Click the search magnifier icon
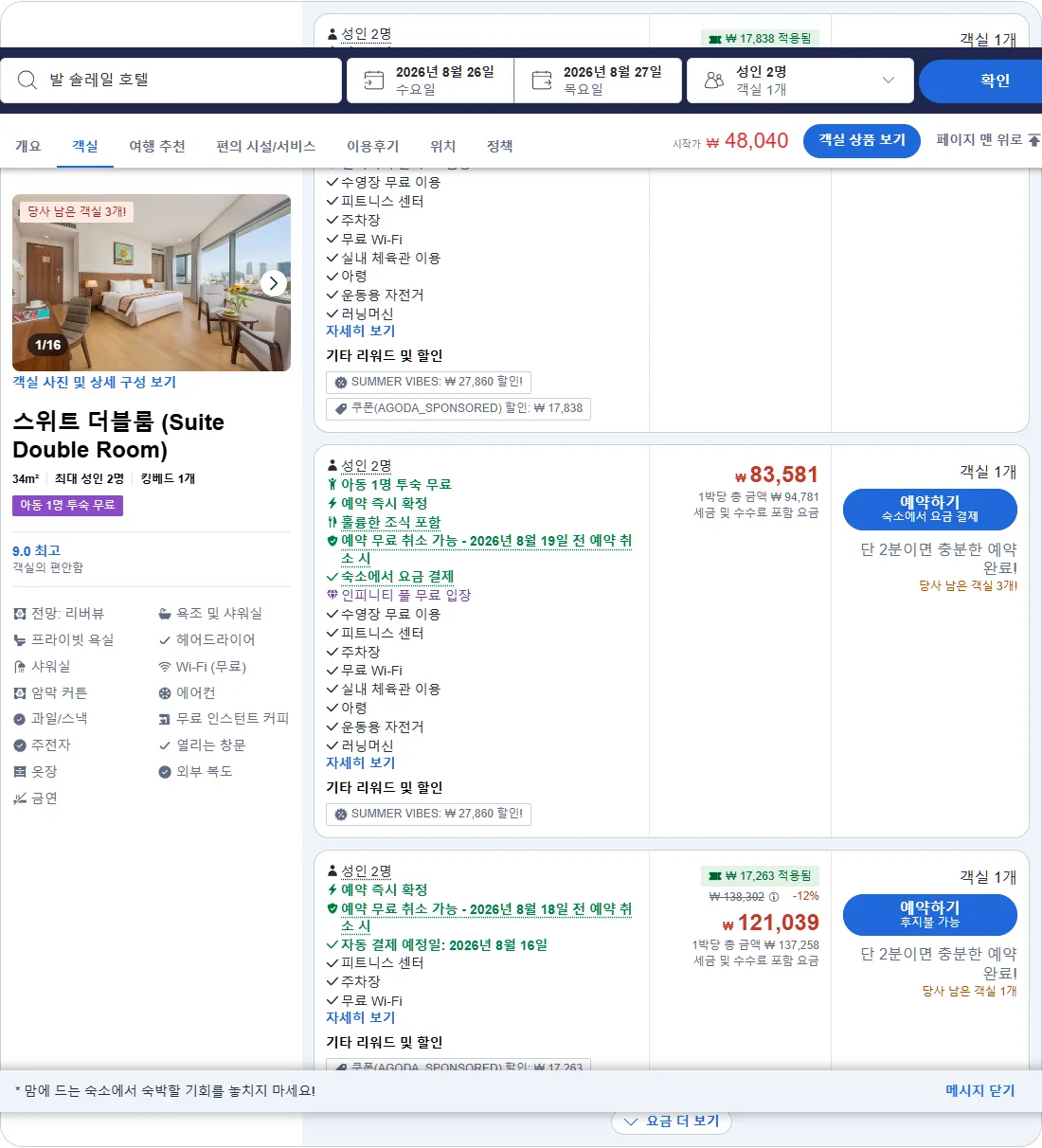This screenshot has width=1042, height=1148. click(x=27, y=81)
